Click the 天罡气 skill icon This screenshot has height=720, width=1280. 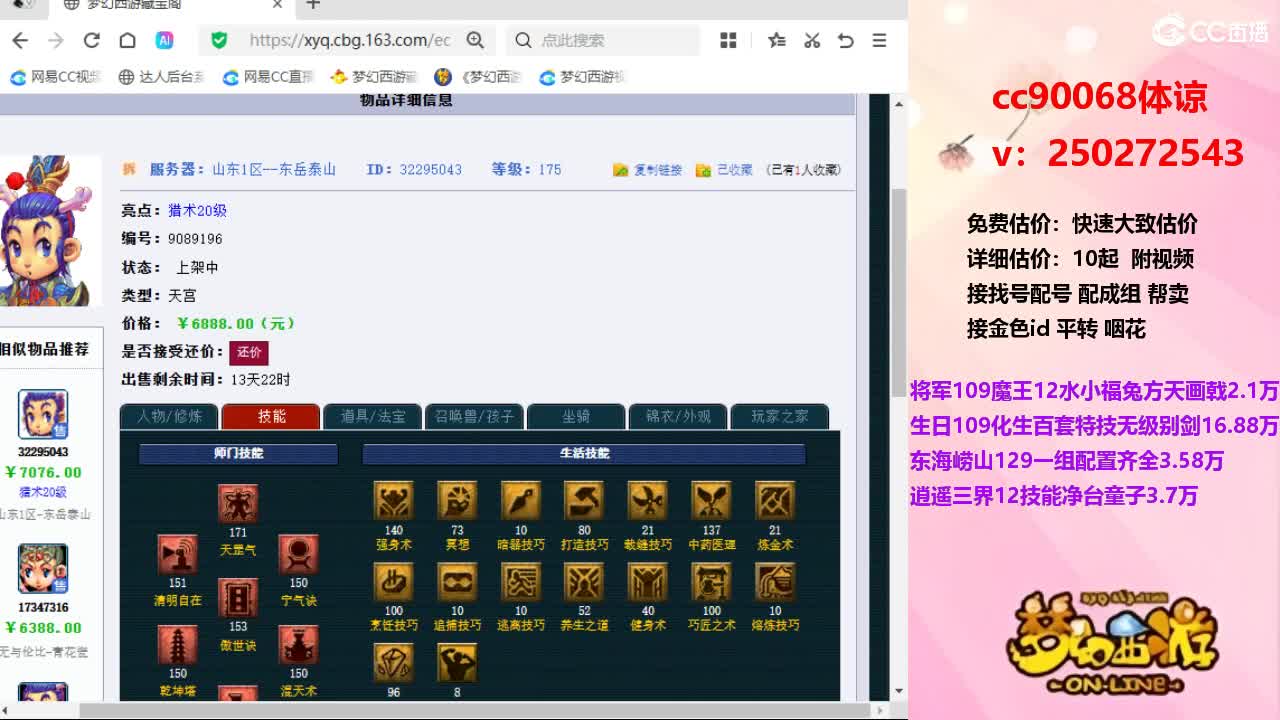238,504
